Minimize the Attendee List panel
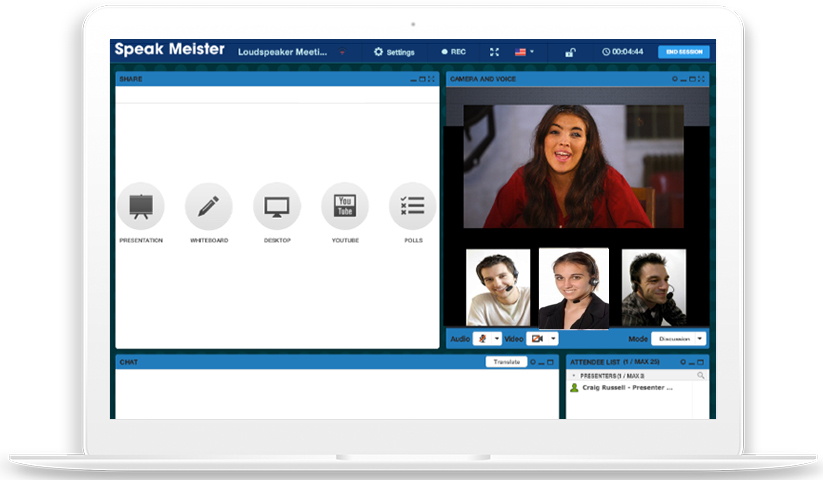Image resolution: width=823 pixels, height=480 pixels. pos(692,363)
